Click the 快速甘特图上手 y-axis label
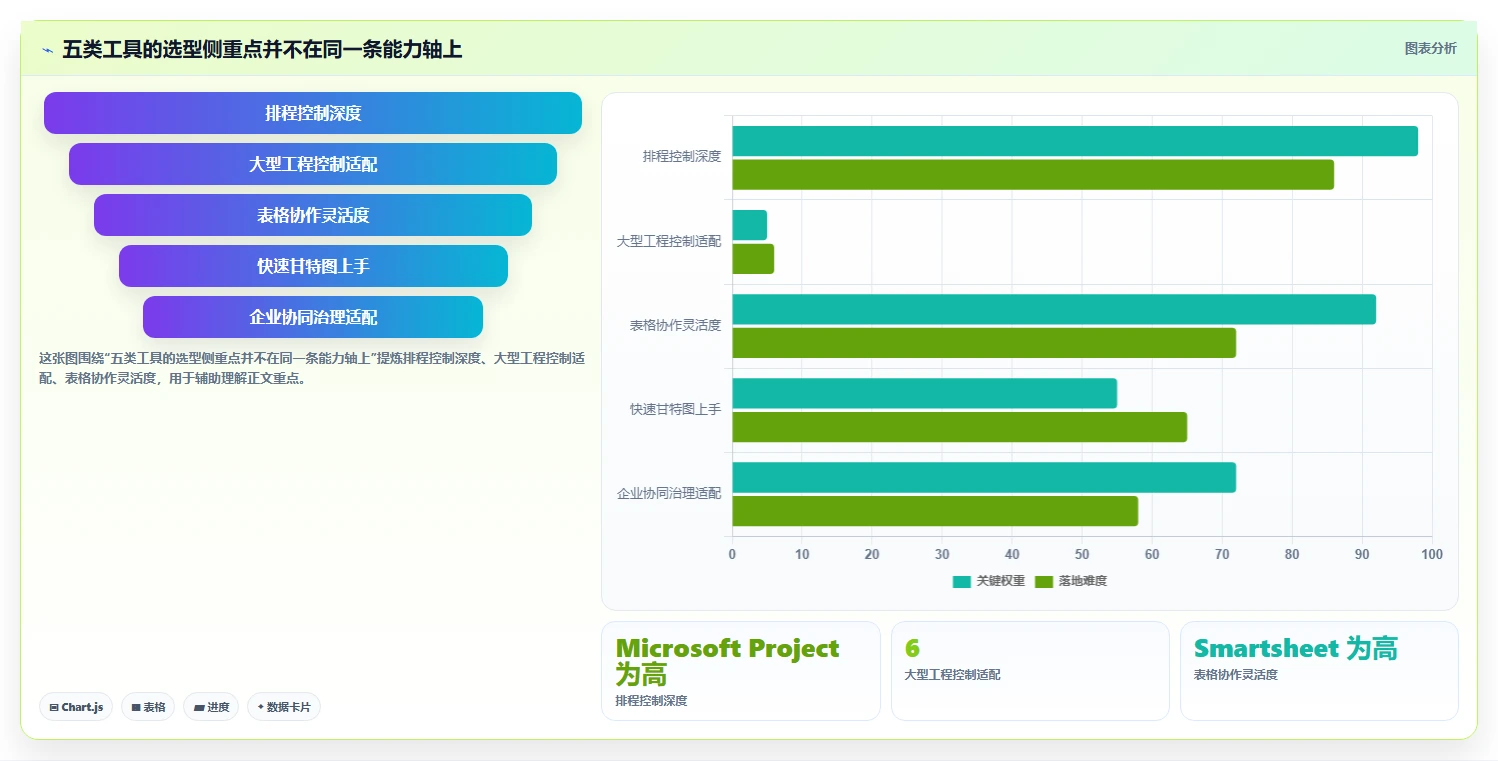The width and height of the screenshot is (1498, 761). point(675,409)
